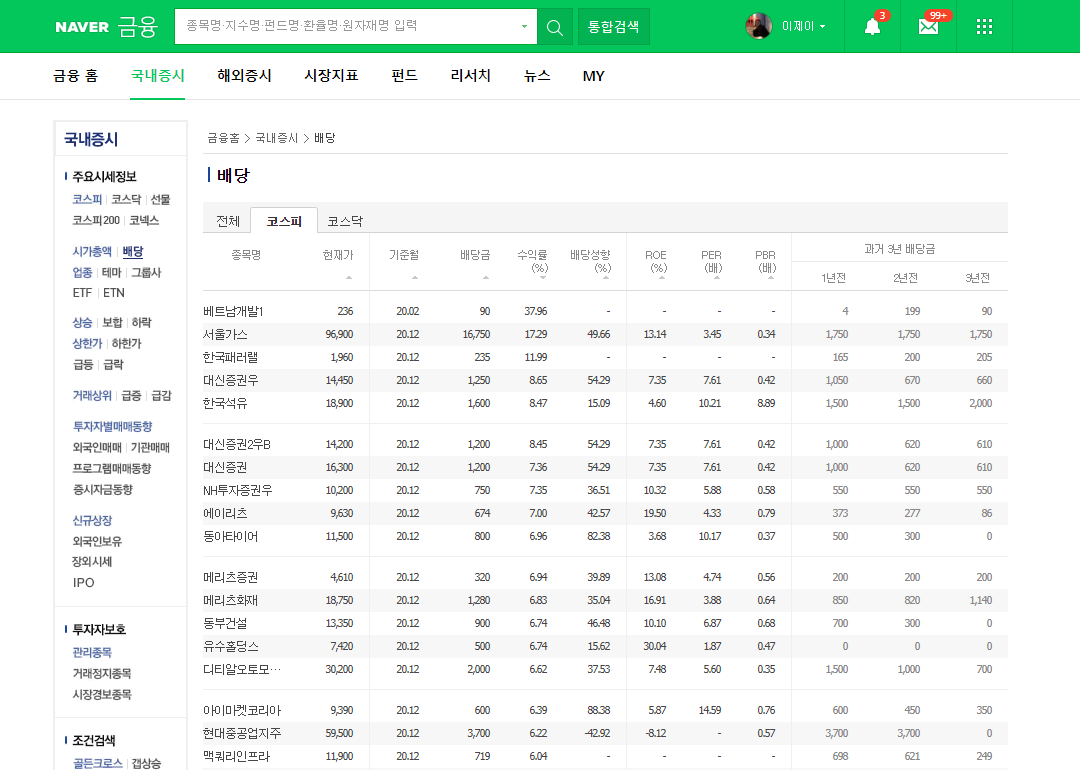
Task: Sort by 배당금 column arrow
Action: click(486, 278)
